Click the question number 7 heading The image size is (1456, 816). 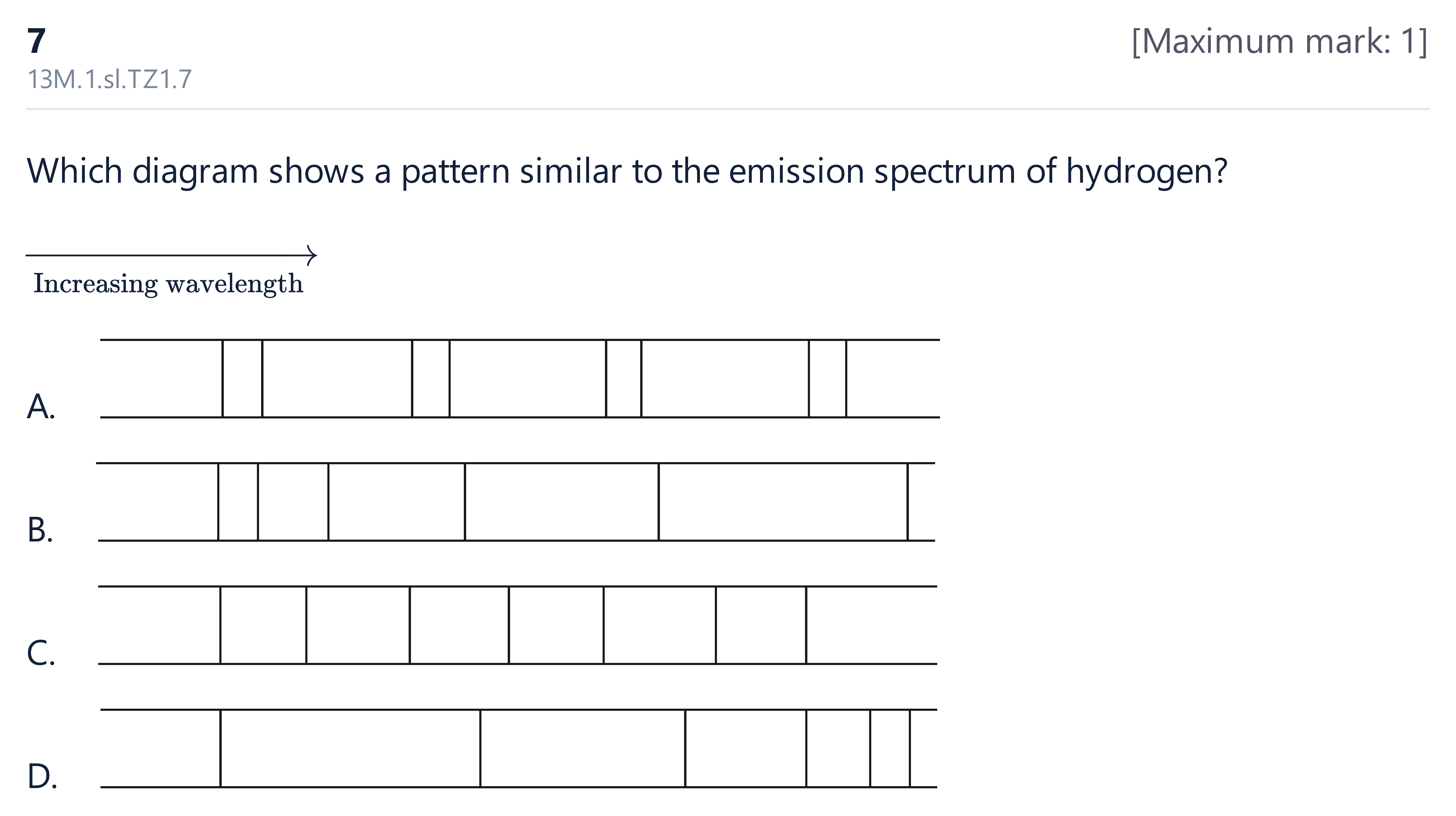pyautogui.click(x=36, y=41)
